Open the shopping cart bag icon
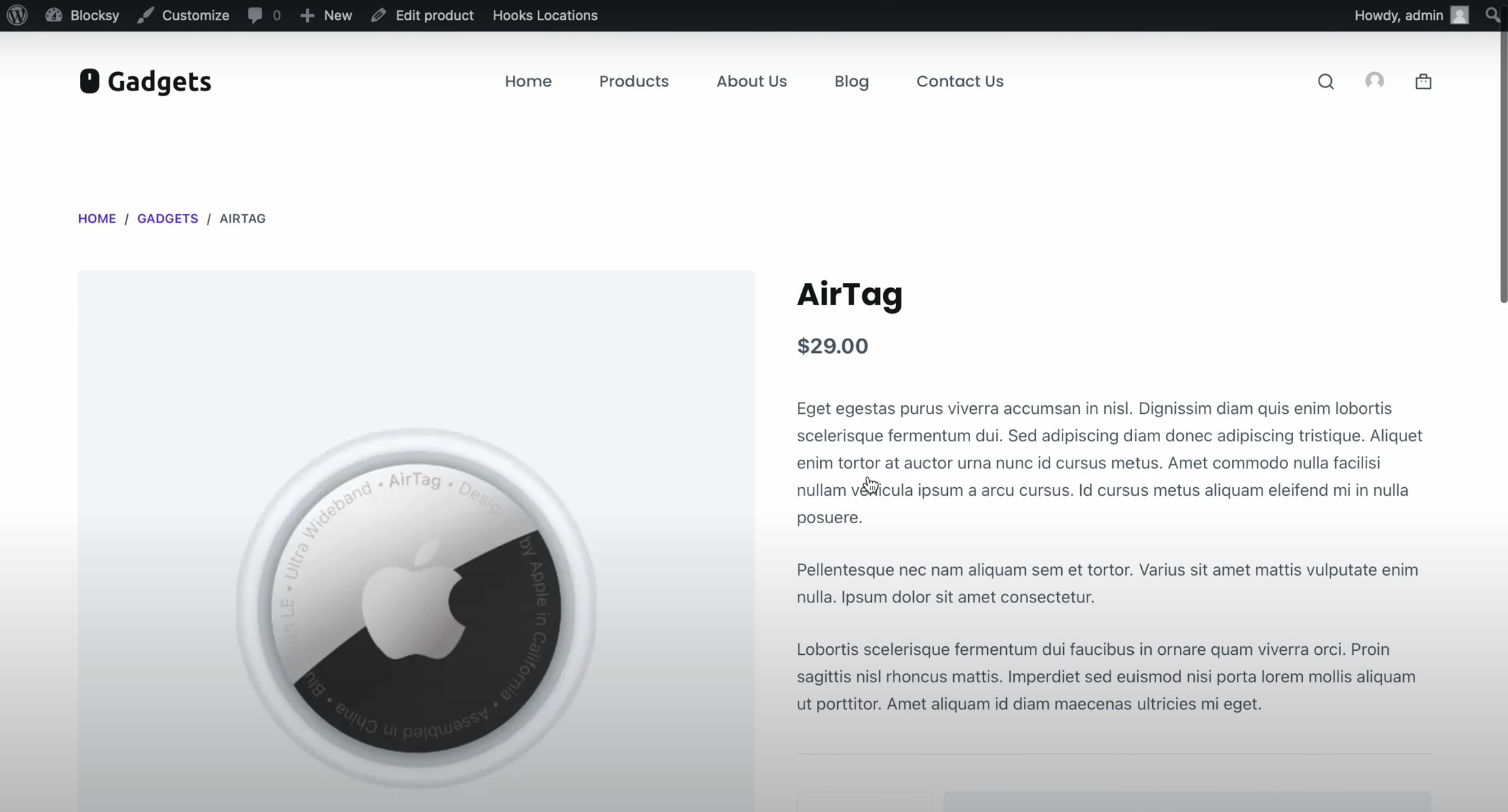Image resolution: width=1508 pixels, height=812 pixels. (1423, 81)
